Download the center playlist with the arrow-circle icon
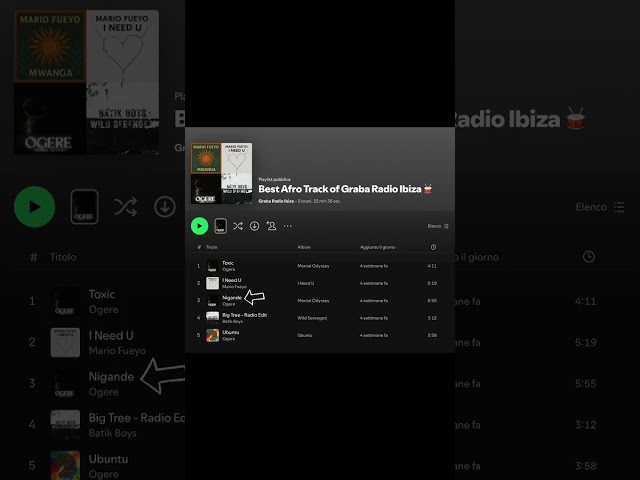Screen dimensions: 640x480 (x=254, y=226)
